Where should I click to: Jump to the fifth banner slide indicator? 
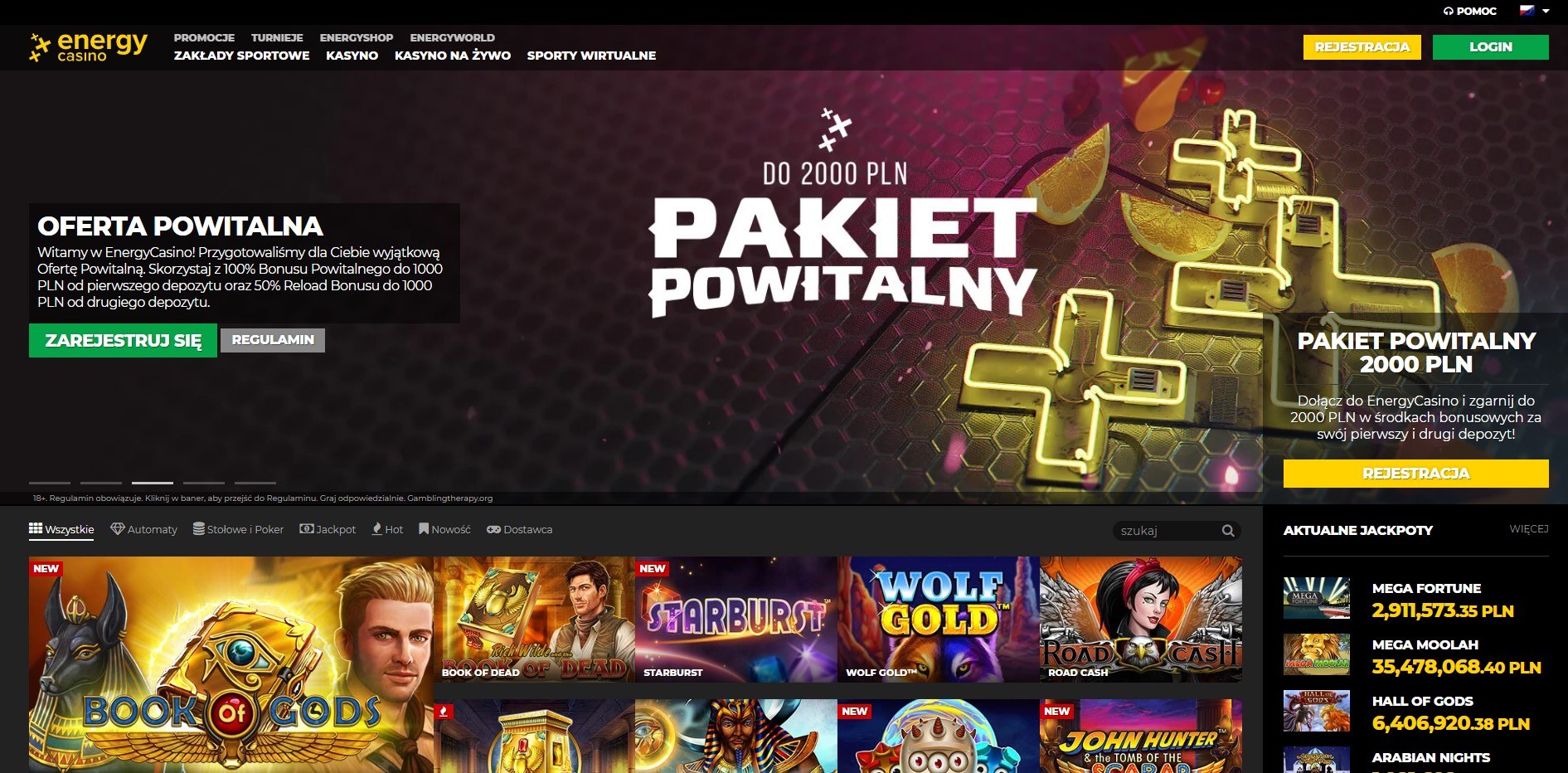pyautogui.click(x=255, y=483)
